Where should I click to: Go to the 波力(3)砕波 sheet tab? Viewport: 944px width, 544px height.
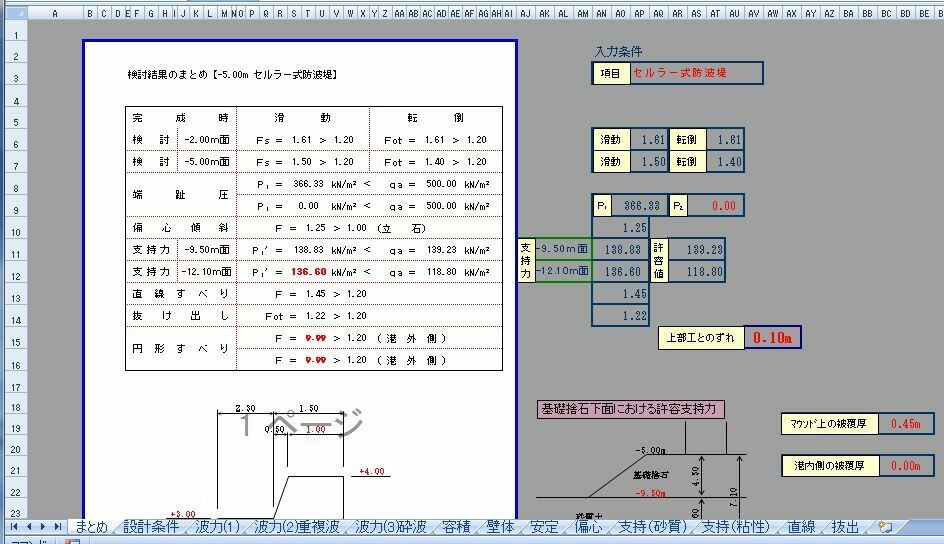[x=391, y=527]
